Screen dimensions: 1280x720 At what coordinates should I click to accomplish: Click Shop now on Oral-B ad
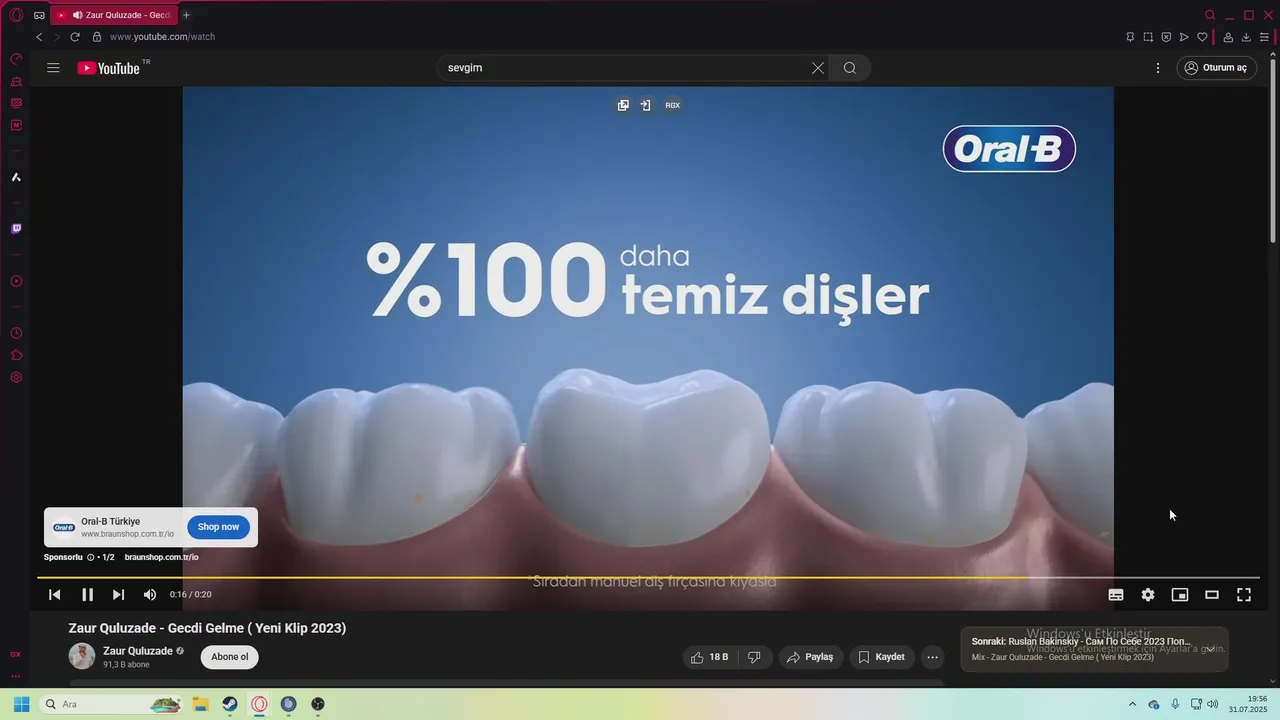[x=218, y=527]
